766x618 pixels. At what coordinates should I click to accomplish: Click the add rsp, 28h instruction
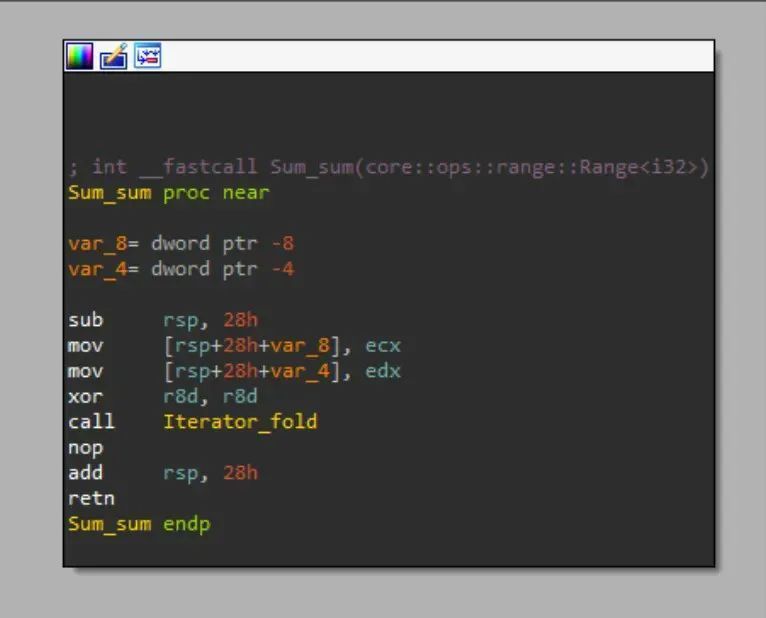pyautogui.click(x=163, y=473)
